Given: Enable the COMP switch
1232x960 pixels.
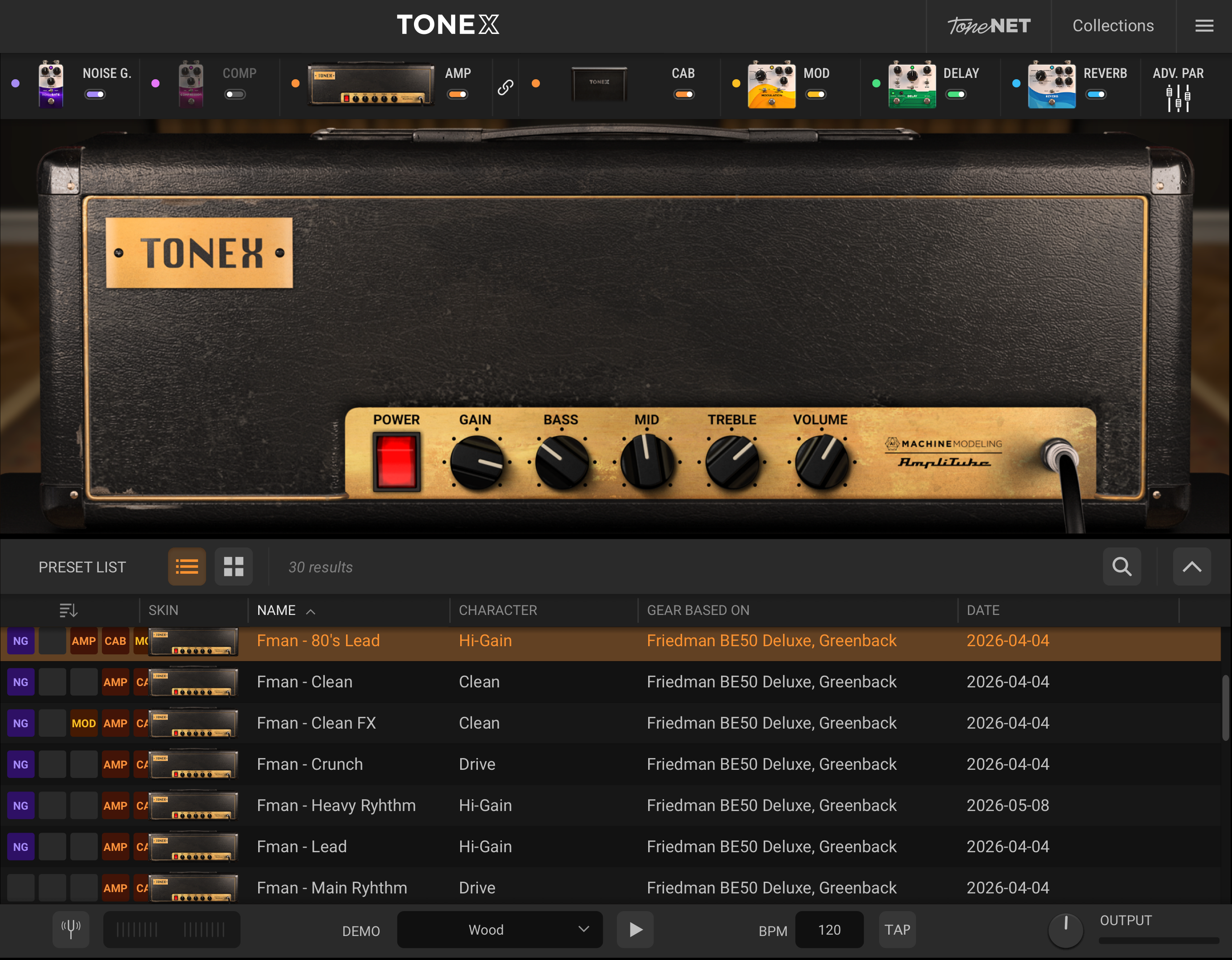Looking at the screenshot, I should [235, 94].
